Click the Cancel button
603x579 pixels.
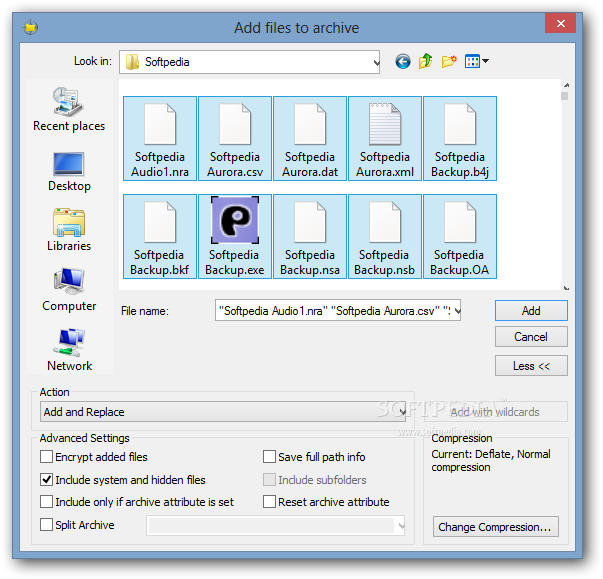(531, 337)
